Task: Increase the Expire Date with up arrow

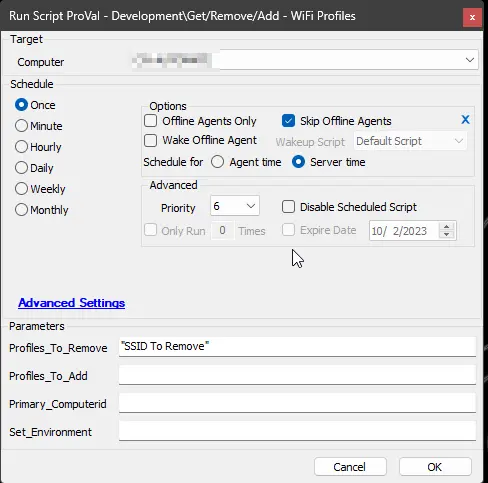Action: (446, 226)
